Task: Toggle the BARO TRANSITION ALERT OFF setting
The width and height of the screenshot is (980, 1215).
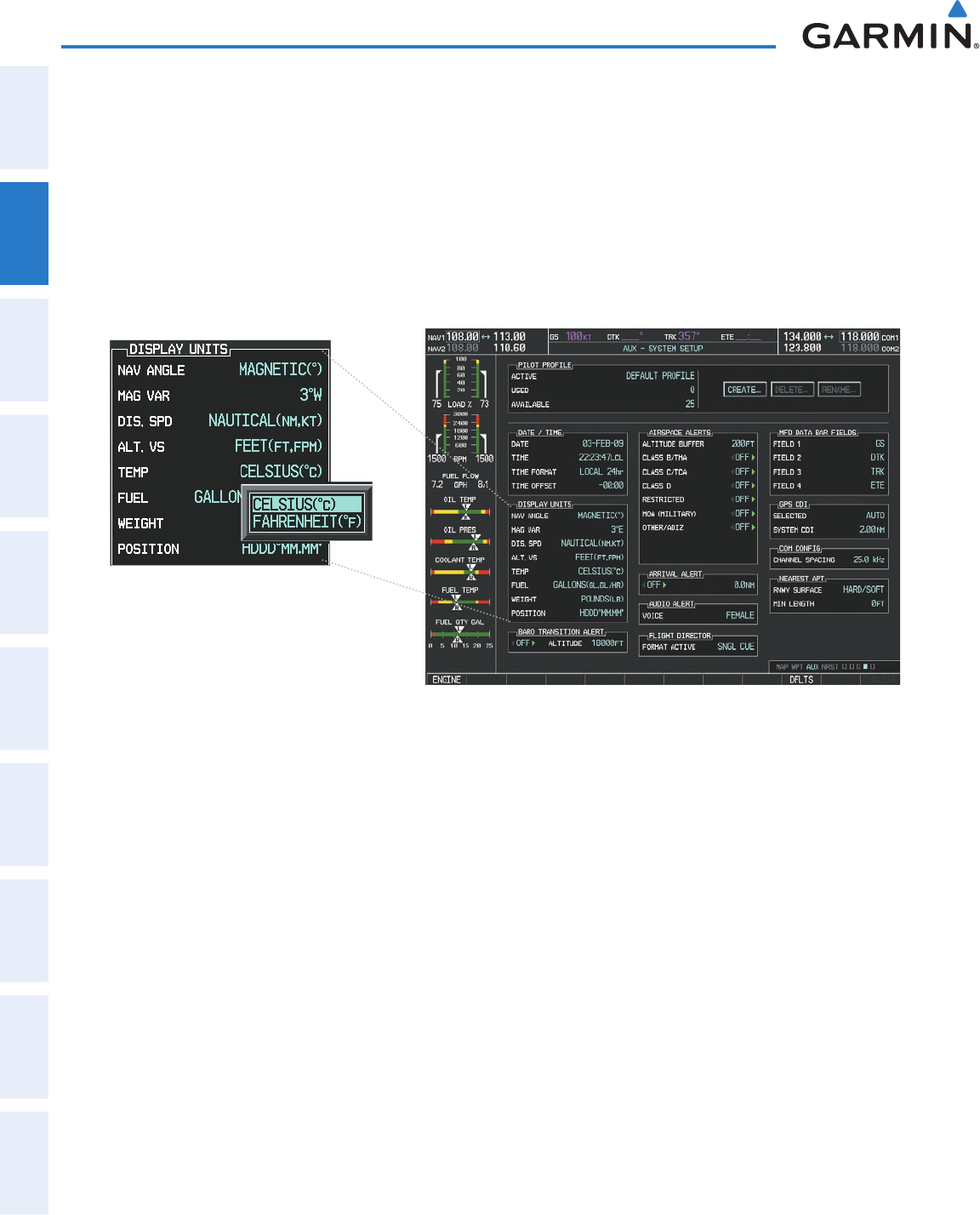Action: 525,643
